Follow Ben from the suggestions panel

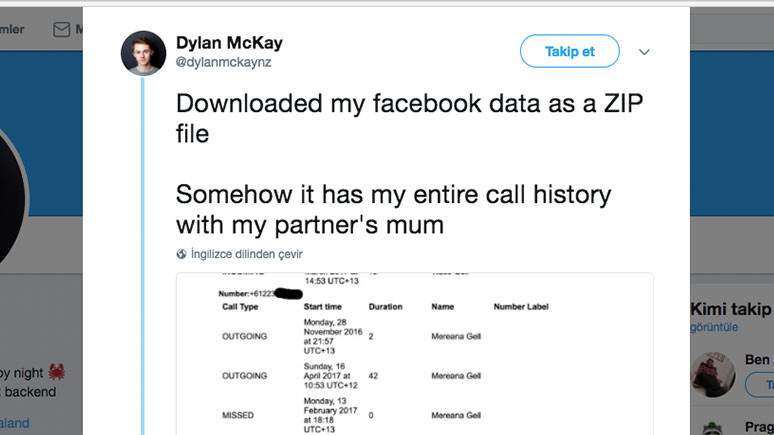[766, 385]
